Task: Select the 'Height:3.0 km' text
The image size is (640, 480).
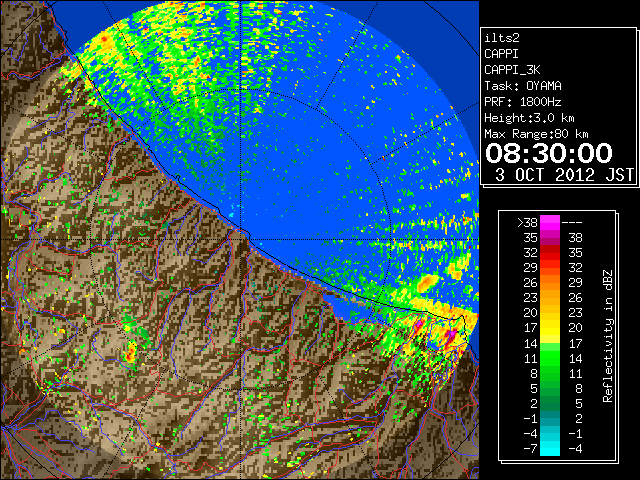Action: [x=529, y=118]
